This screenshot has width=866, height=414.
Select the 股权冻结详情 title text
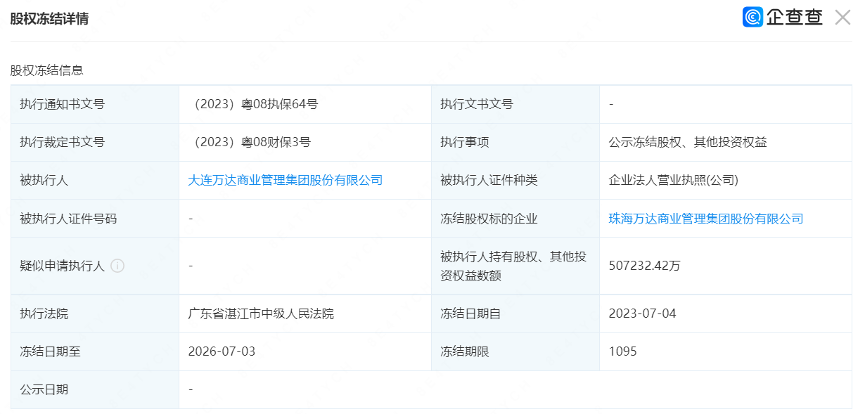49,18
